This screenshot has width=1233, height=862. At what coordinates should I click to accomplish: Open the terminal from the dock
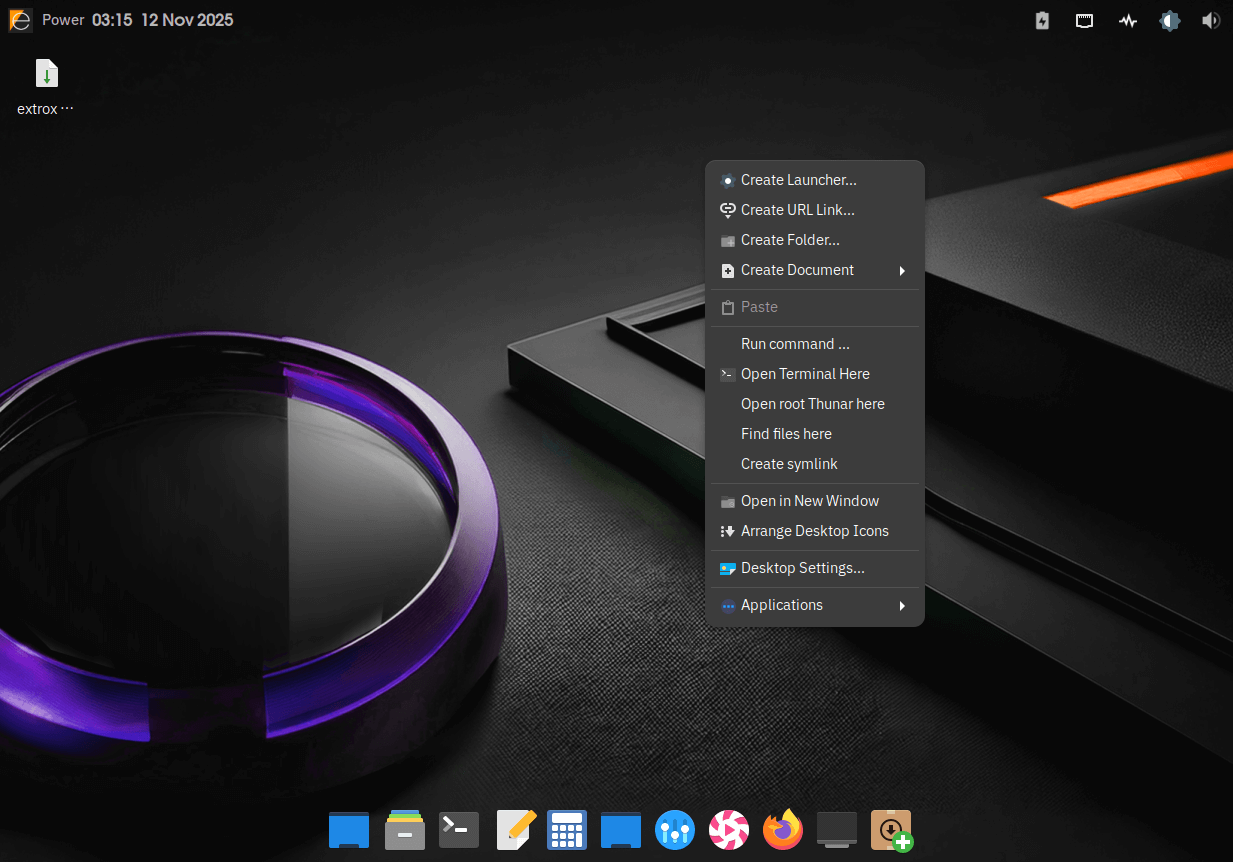click(459, 830)
